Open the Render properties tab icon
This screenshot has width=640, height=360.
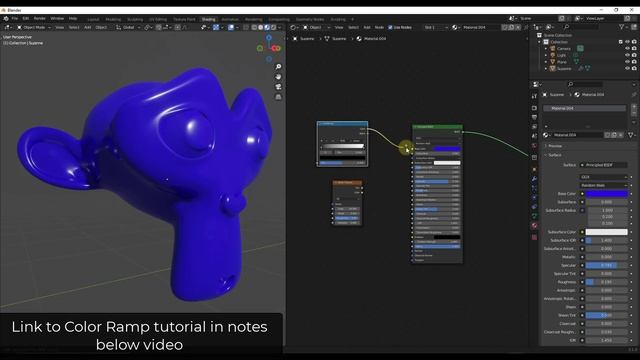(534, 108)
